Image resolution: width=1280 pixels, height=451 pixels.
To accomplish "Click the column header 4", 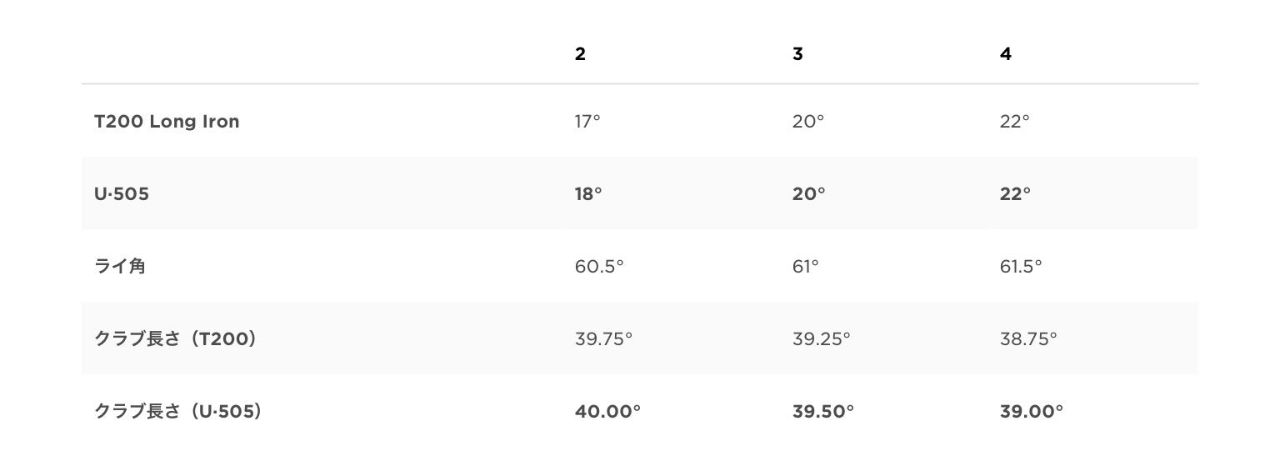I will (x=1005, y=55).
